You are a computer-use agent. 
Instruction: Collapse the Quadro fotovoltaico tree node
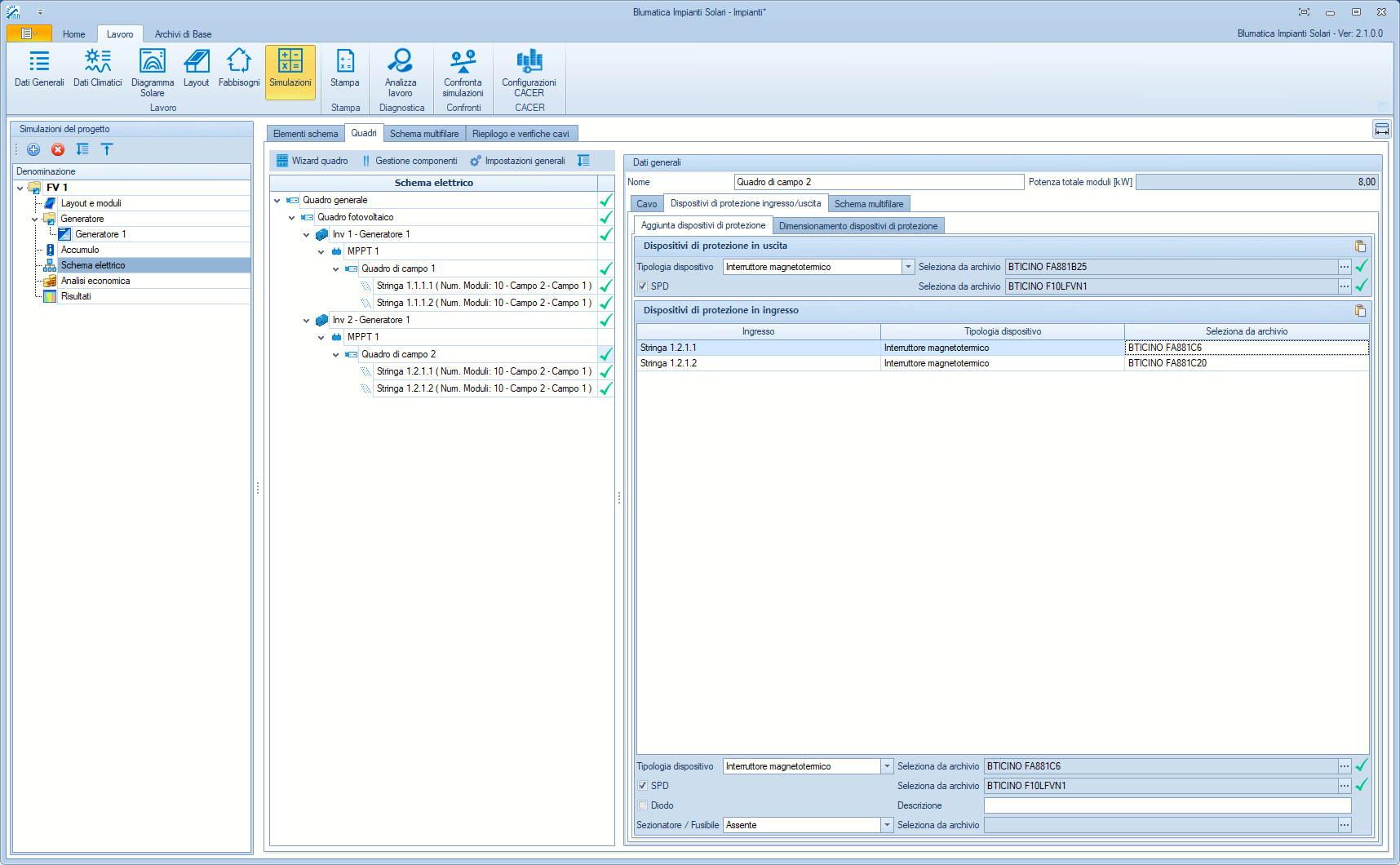pos(292,218)
